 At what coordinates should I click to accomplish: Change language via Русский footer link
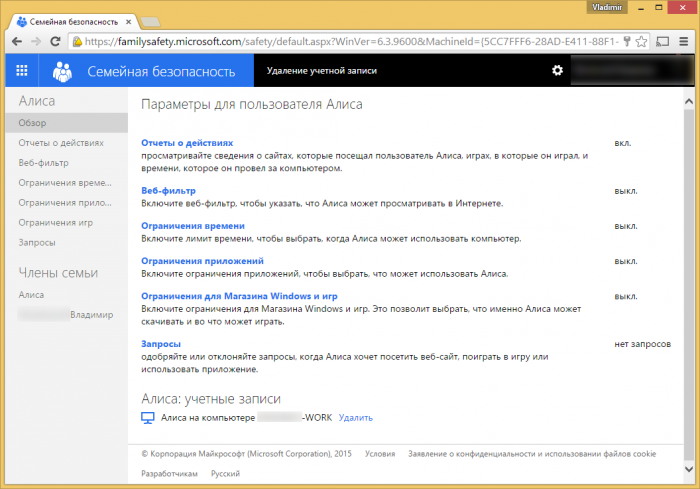(x=225, y=473)
